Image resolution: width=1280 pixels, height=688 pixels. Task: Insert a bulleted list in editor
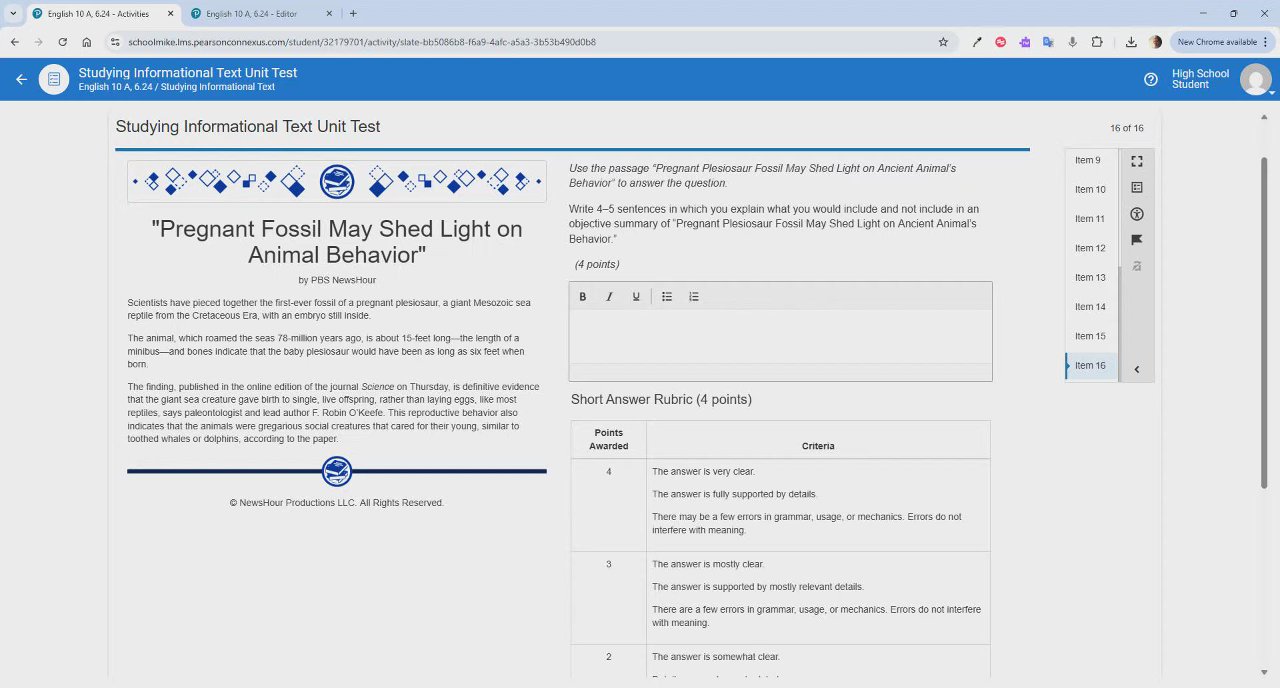[x=667, y=297]
